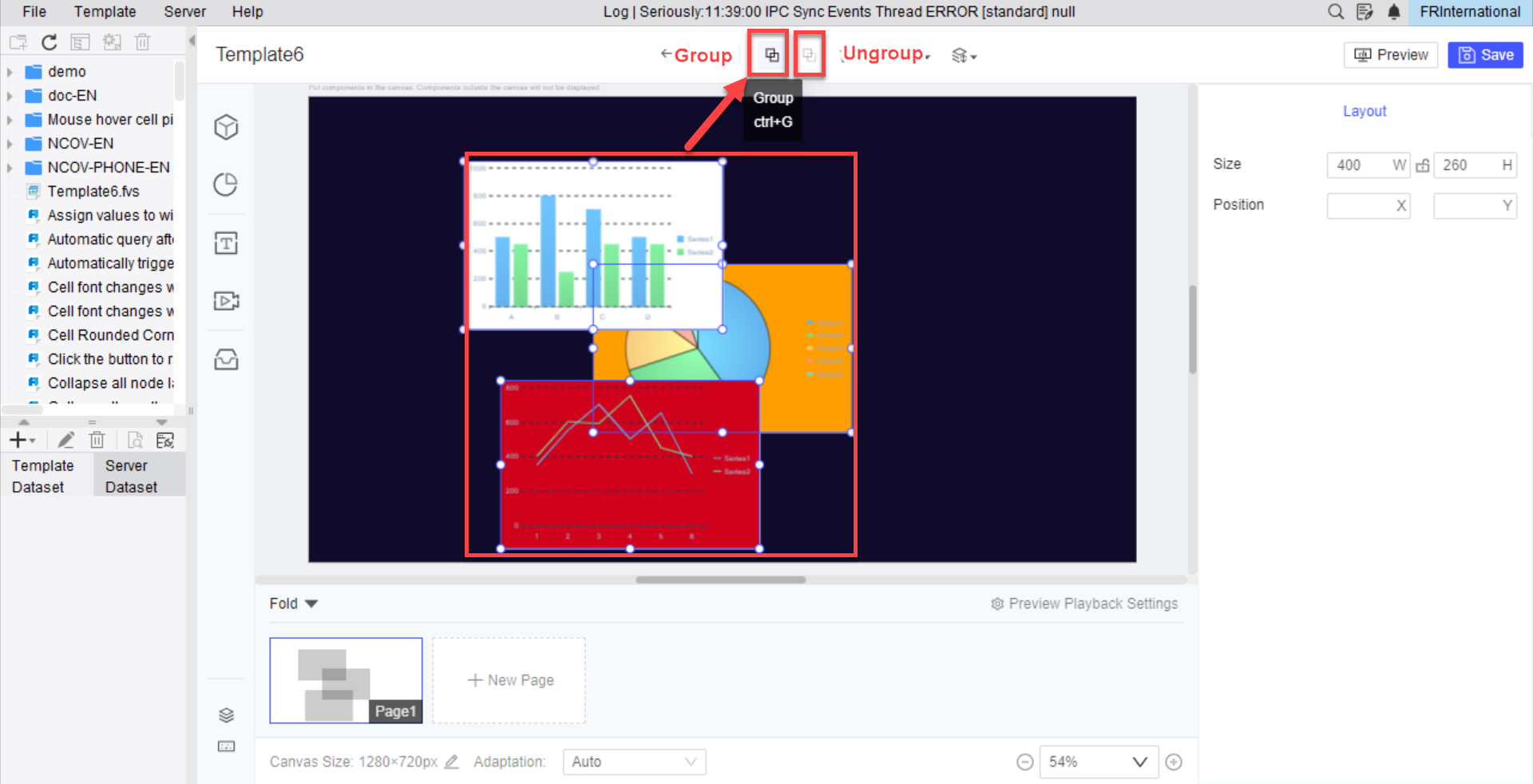The image size is (1533, 784).
Task: Open the layers panel icon at sidebar bottom
Action: click(226, 715)
